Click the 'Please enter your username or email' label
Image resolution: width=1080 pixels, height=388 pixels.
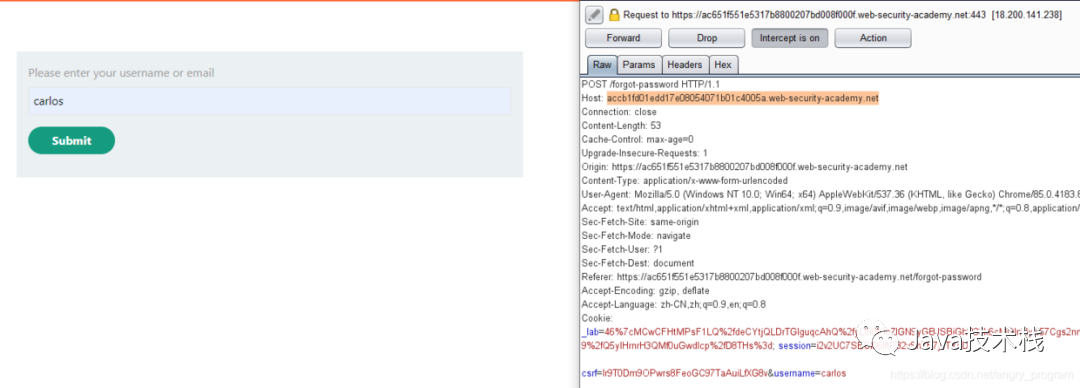[x=121, y=73]
